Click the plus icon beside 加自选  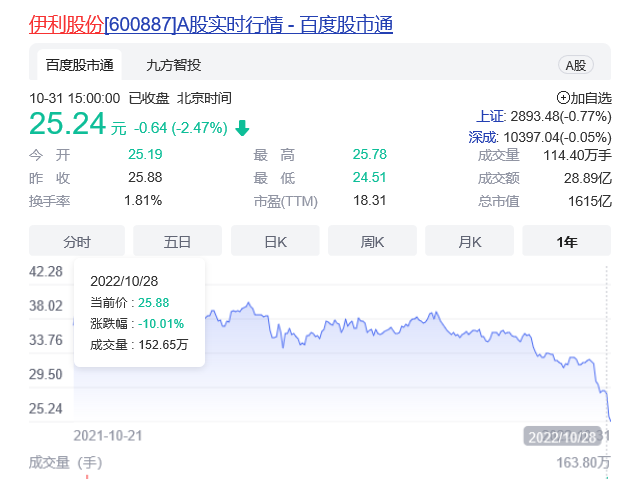(x=563, y=98)
